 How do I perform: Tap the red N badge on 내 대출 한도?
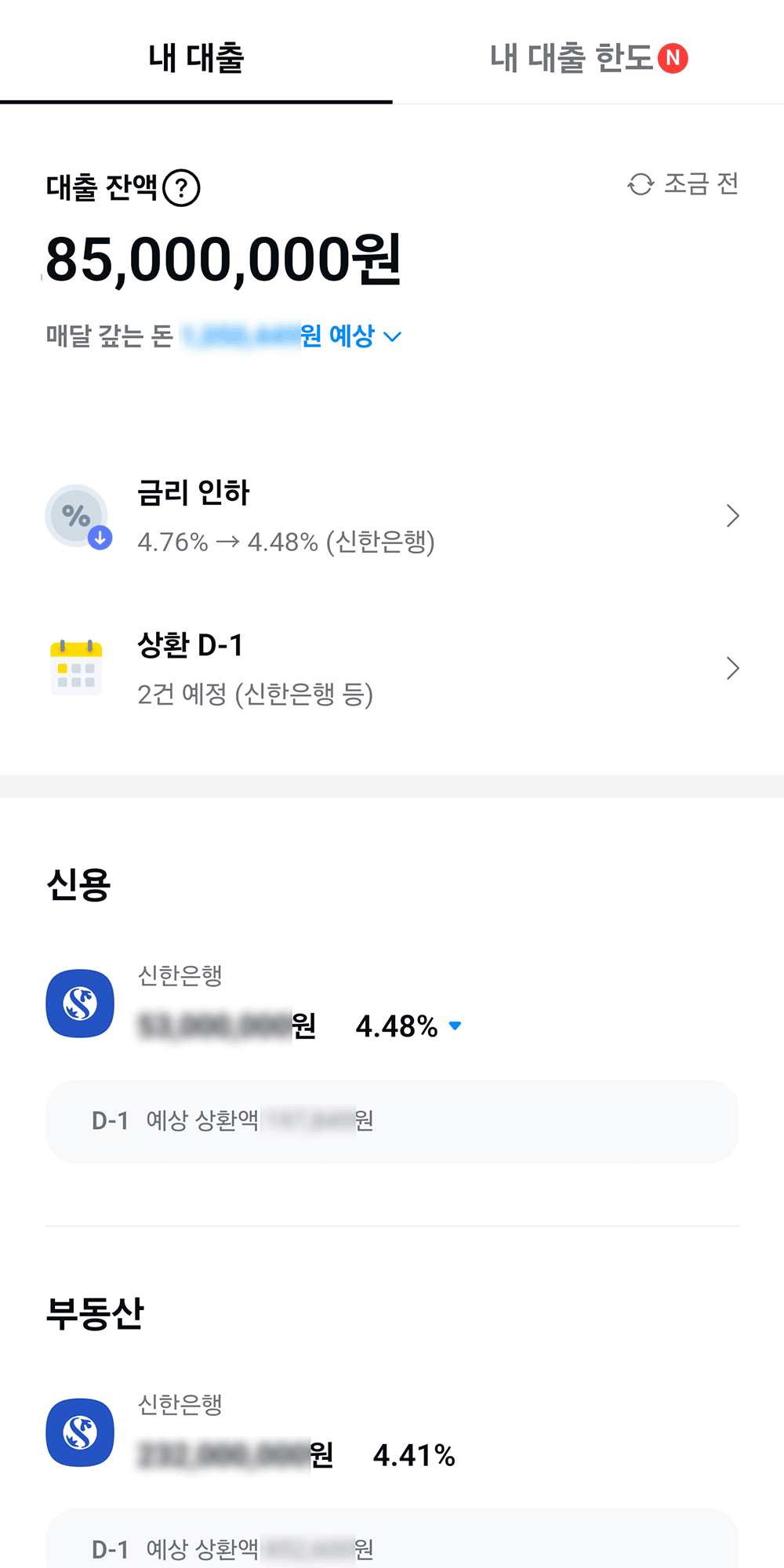673,58
